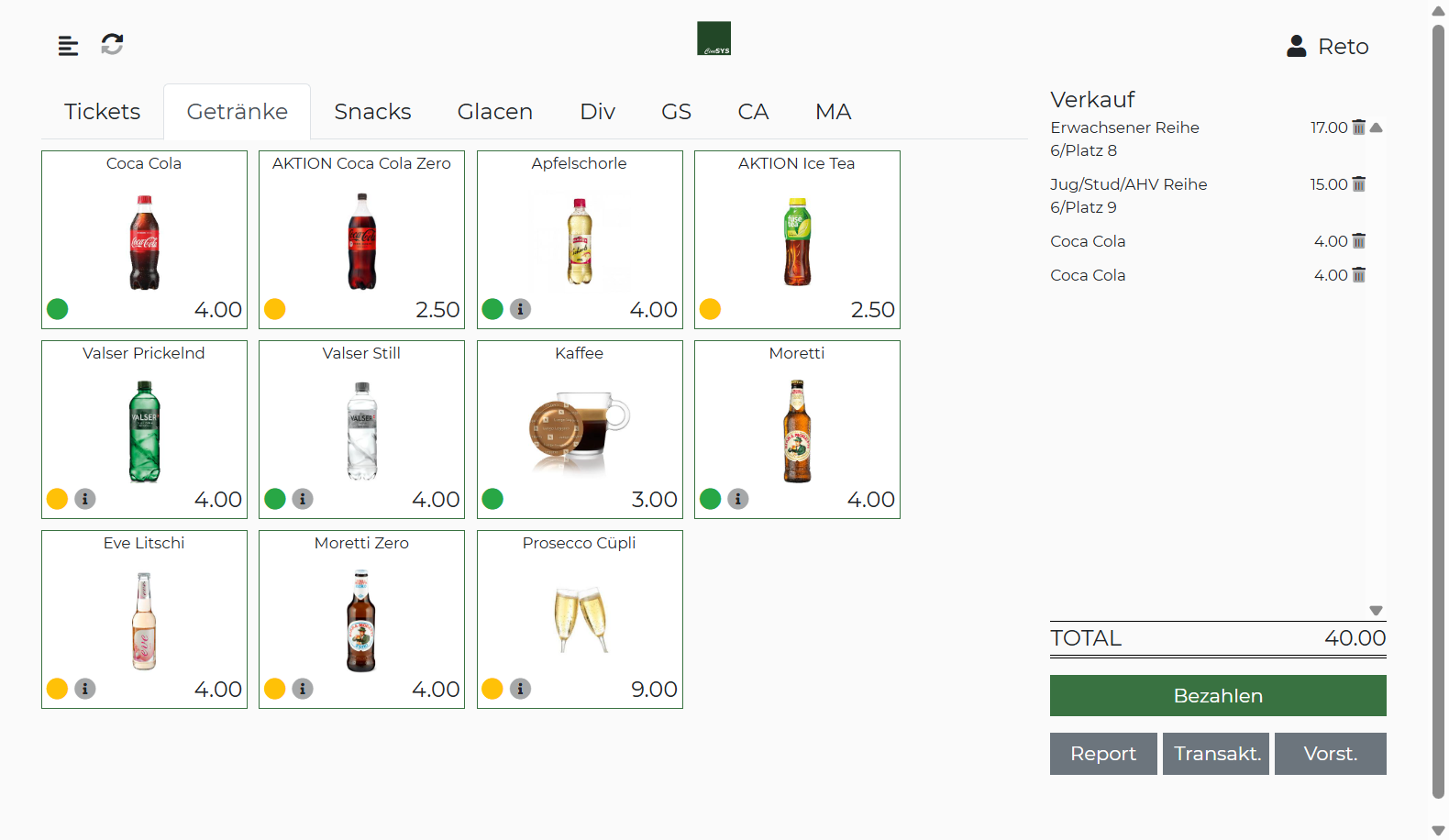This screenshot has width=1449, height=840.
Task: Click the refresh sync icon
Action: coord(112,44)
